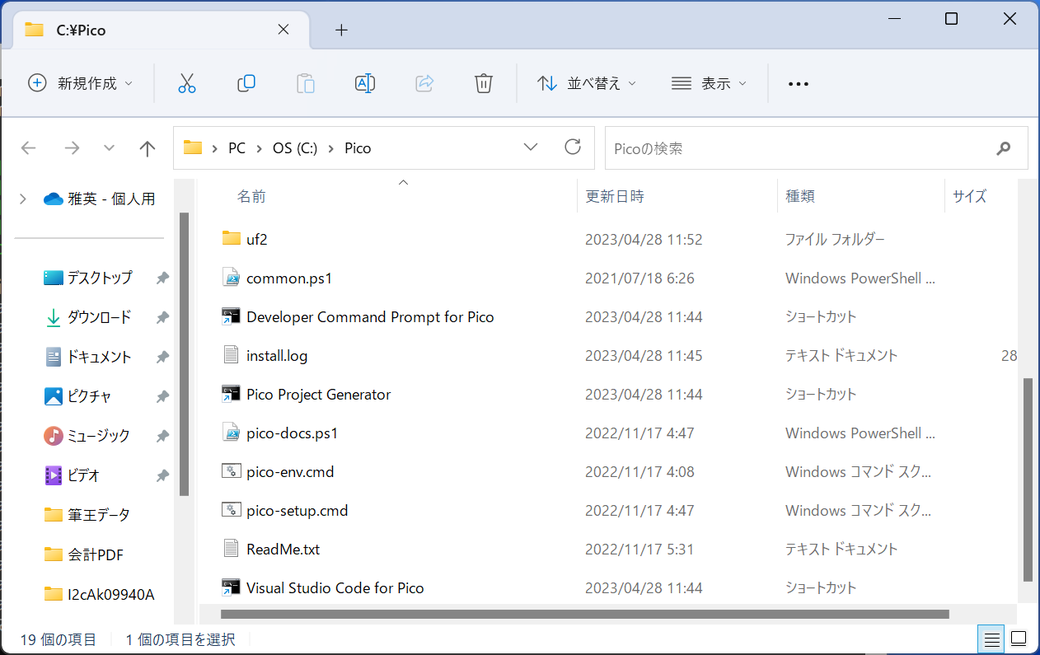This screenshot has width=1040, height=655.
Task: Select the pico-setup.cmd file icon
Action: click(231, 510)
